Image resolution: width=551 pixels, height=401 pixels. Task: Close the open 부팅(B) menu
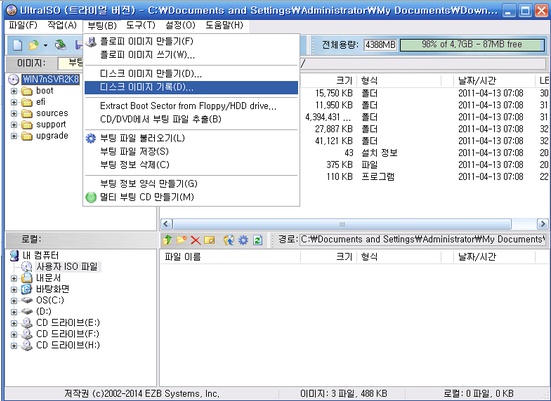102,25
